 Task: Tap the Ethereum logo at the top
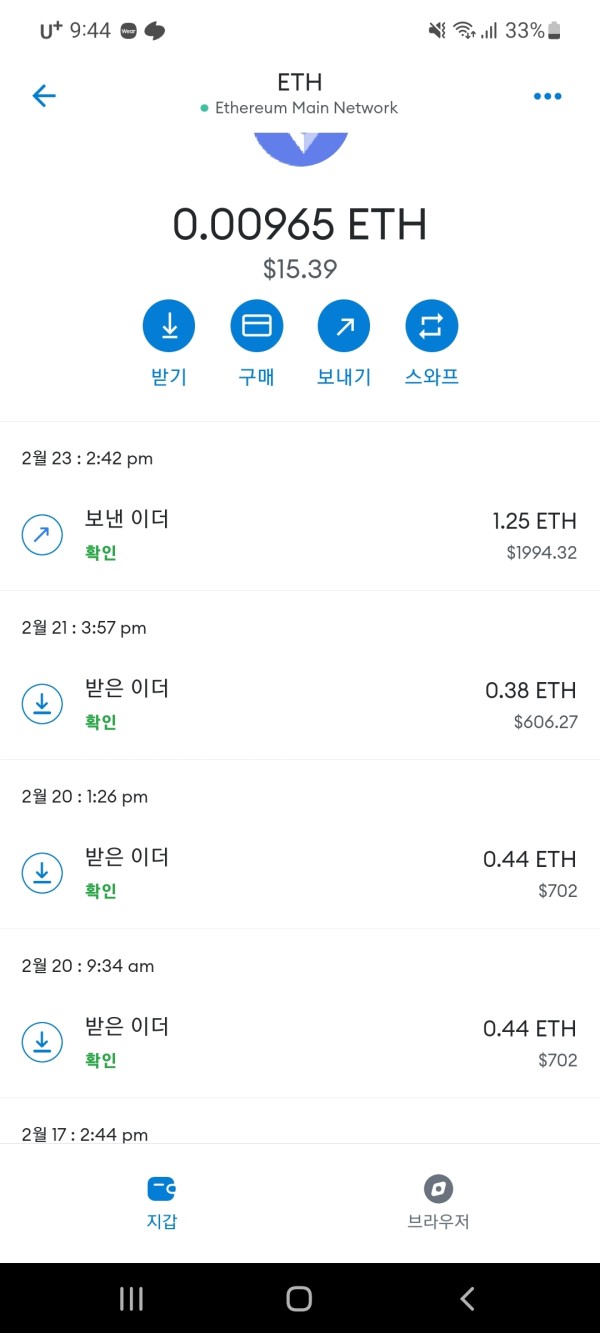(301, 146)
